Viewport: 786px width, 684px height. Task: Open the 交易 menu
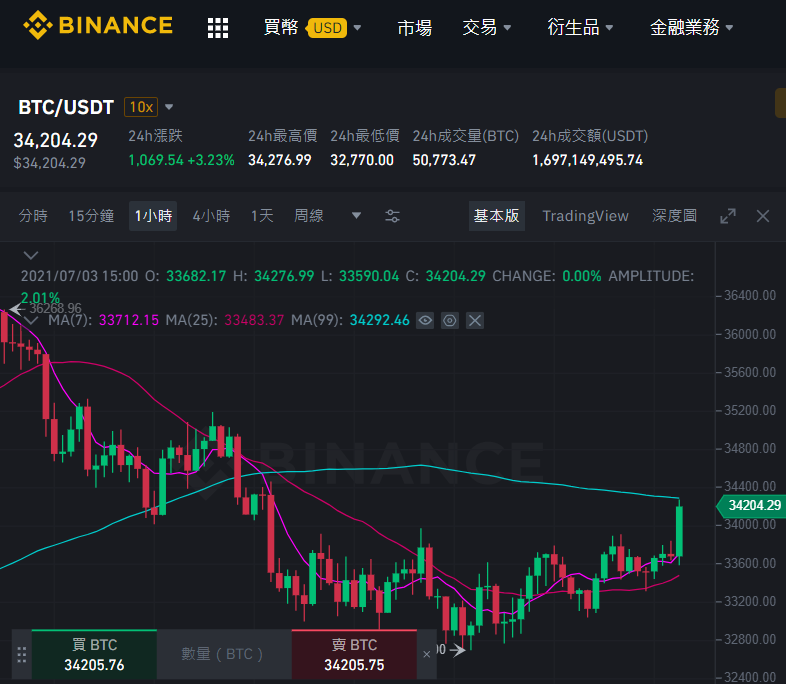pos(486,28)
